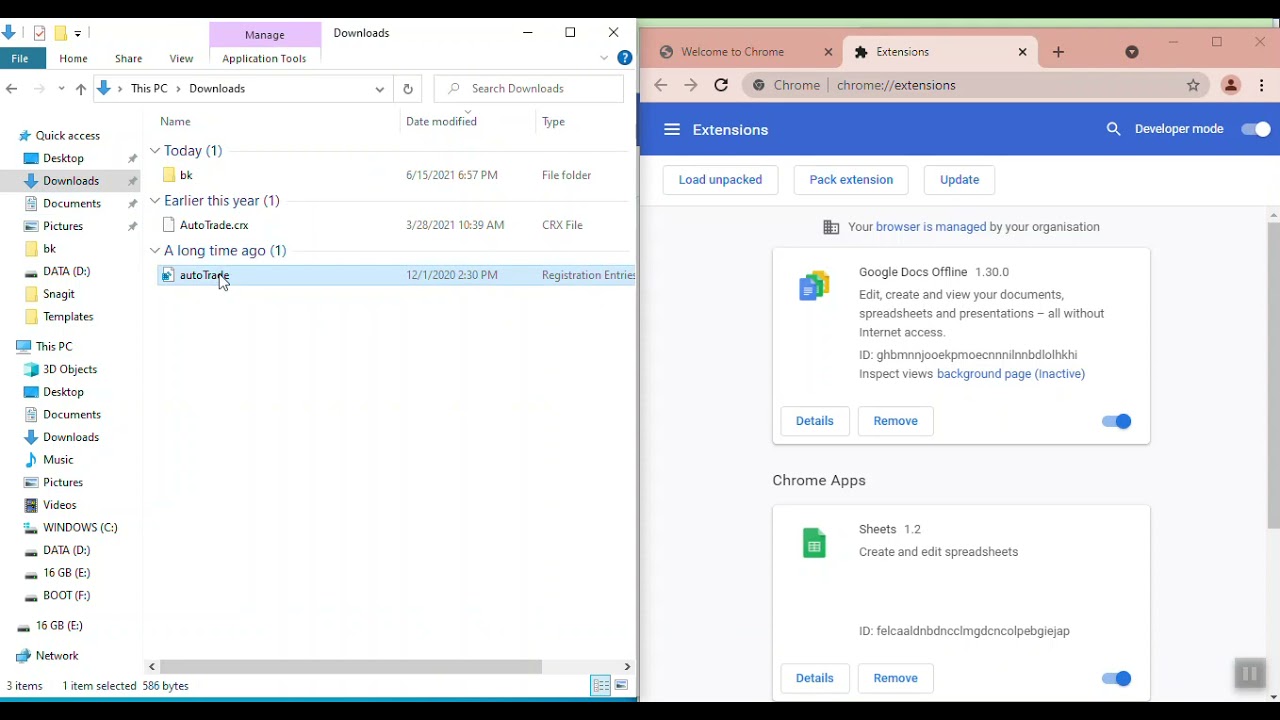Go forward in Chrome
The height and width of the screenshot is (720, 1280).
[x=691, y=85]
